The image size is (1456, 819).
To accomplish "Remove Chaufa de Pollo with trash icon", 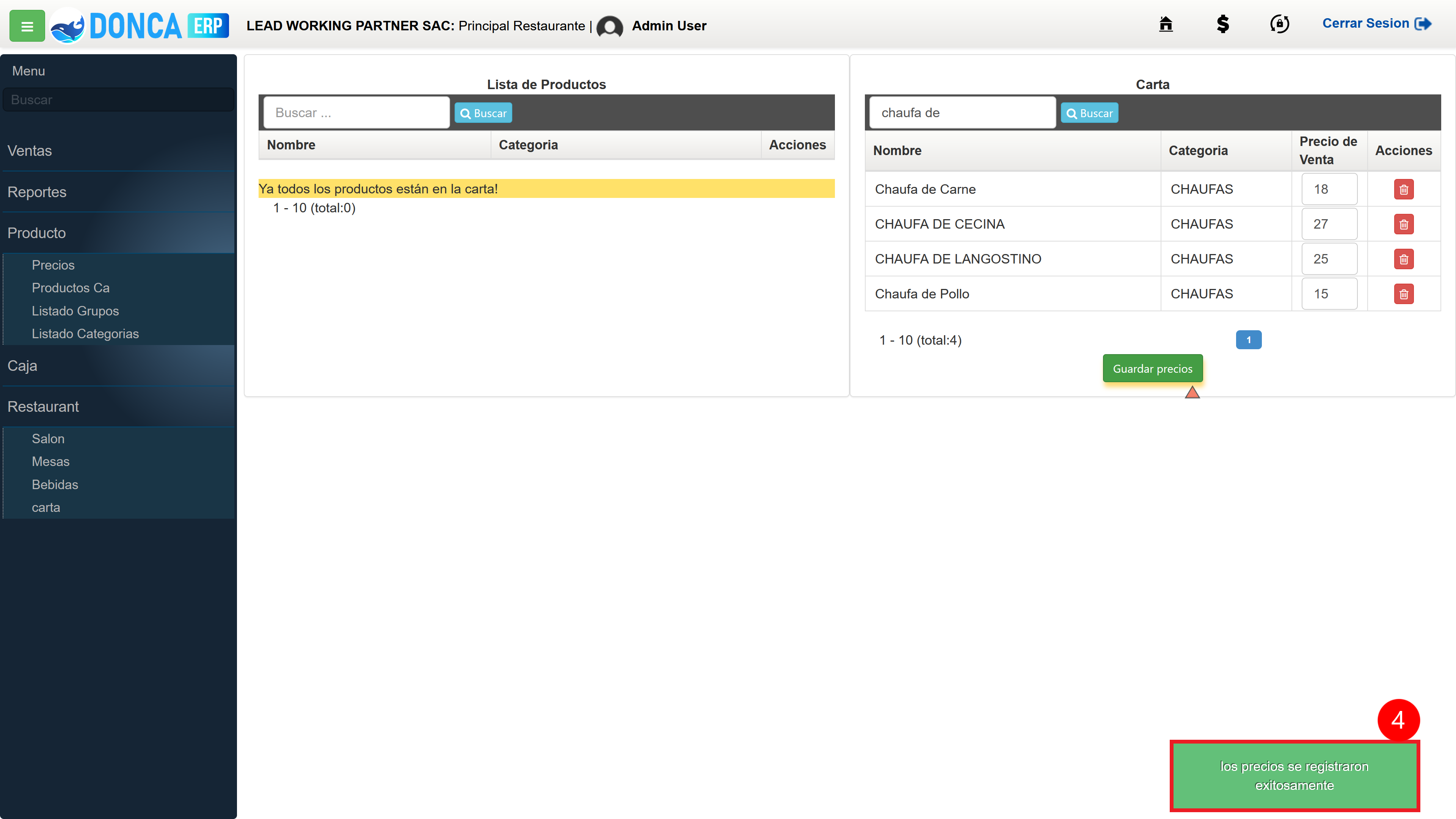I will 1403,294.
